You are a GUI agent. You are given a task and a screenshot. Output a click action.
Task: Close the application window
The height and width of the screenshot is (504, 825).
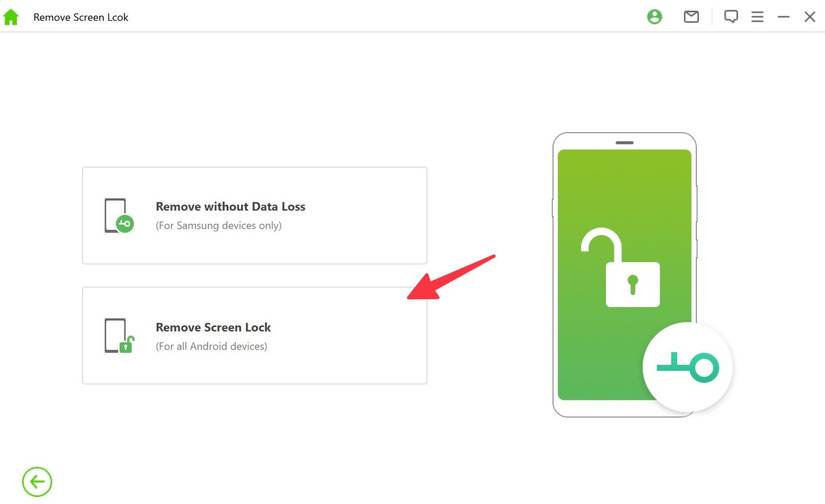click(810, 17)
